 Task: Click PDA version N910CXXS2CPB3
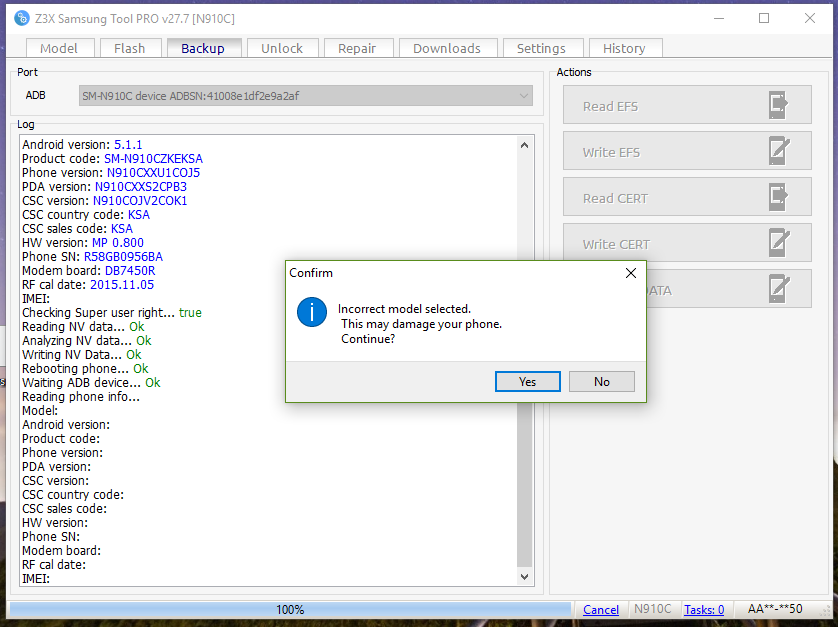(x=141, y=187)
